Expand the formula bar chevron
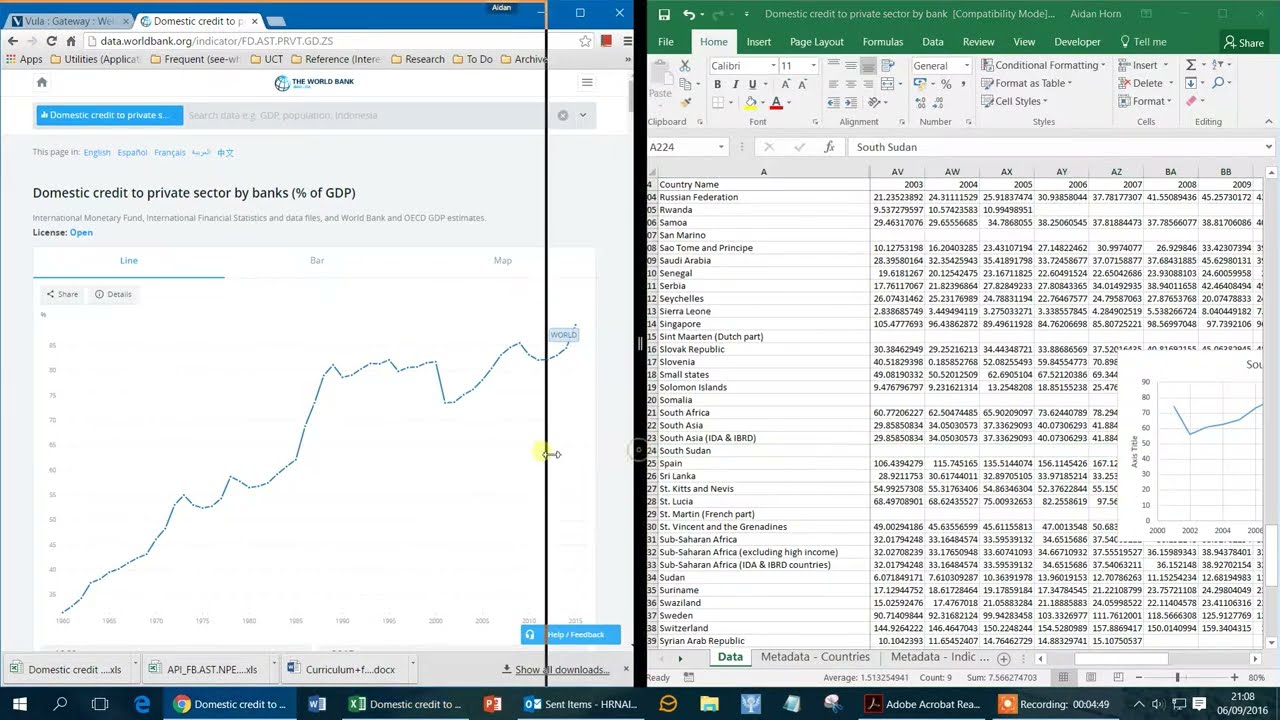This screenshot has height=720, width=1280. [x=1269, y=147]
